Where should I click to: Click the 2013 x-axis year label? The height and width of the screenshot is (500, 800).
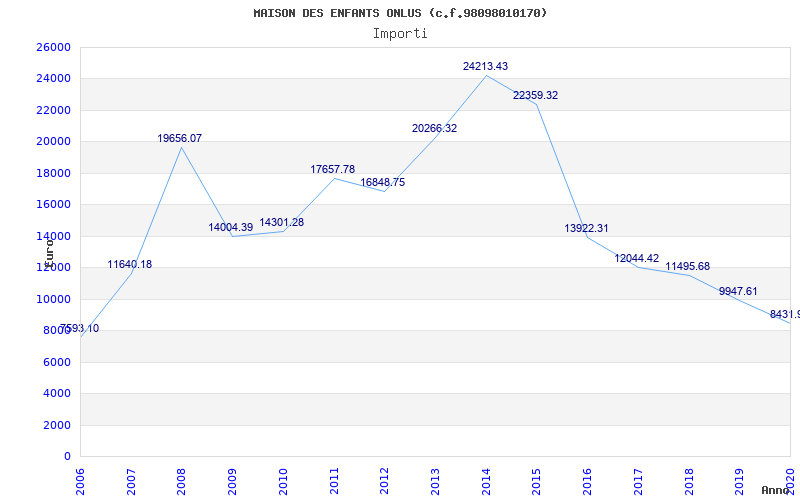[x=435, y=481]
